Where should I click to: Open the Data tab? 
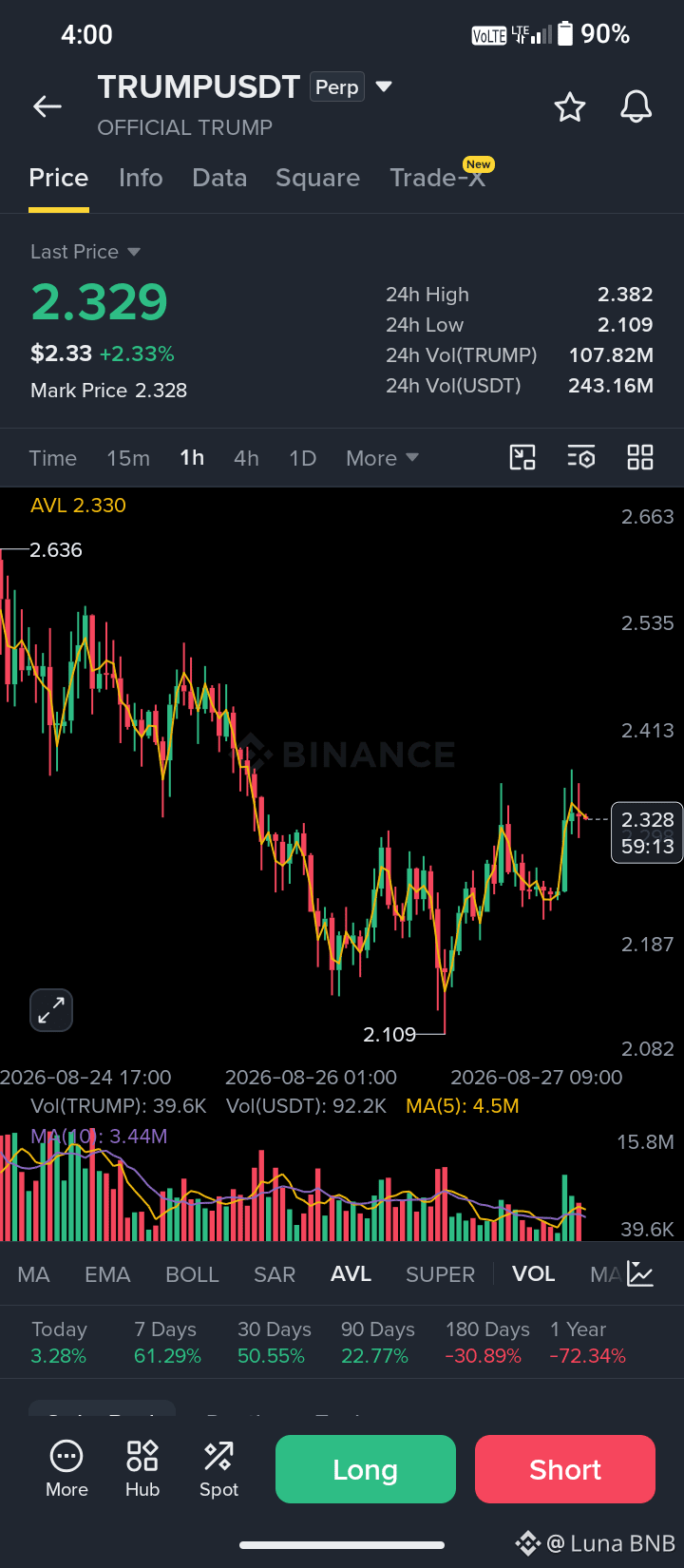(219, 178)
